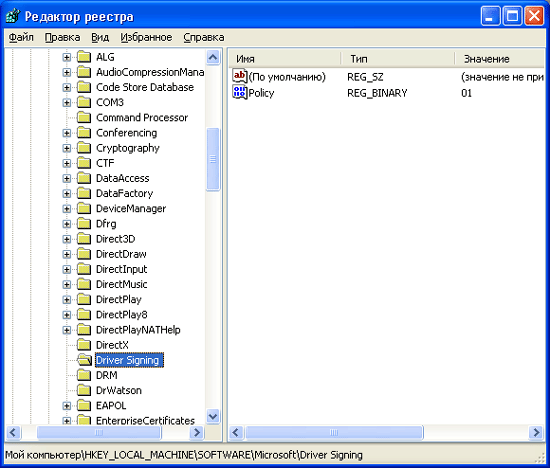The image size is (550, 468).
Task: Select the DirectX key label
Action: (112, 345)
